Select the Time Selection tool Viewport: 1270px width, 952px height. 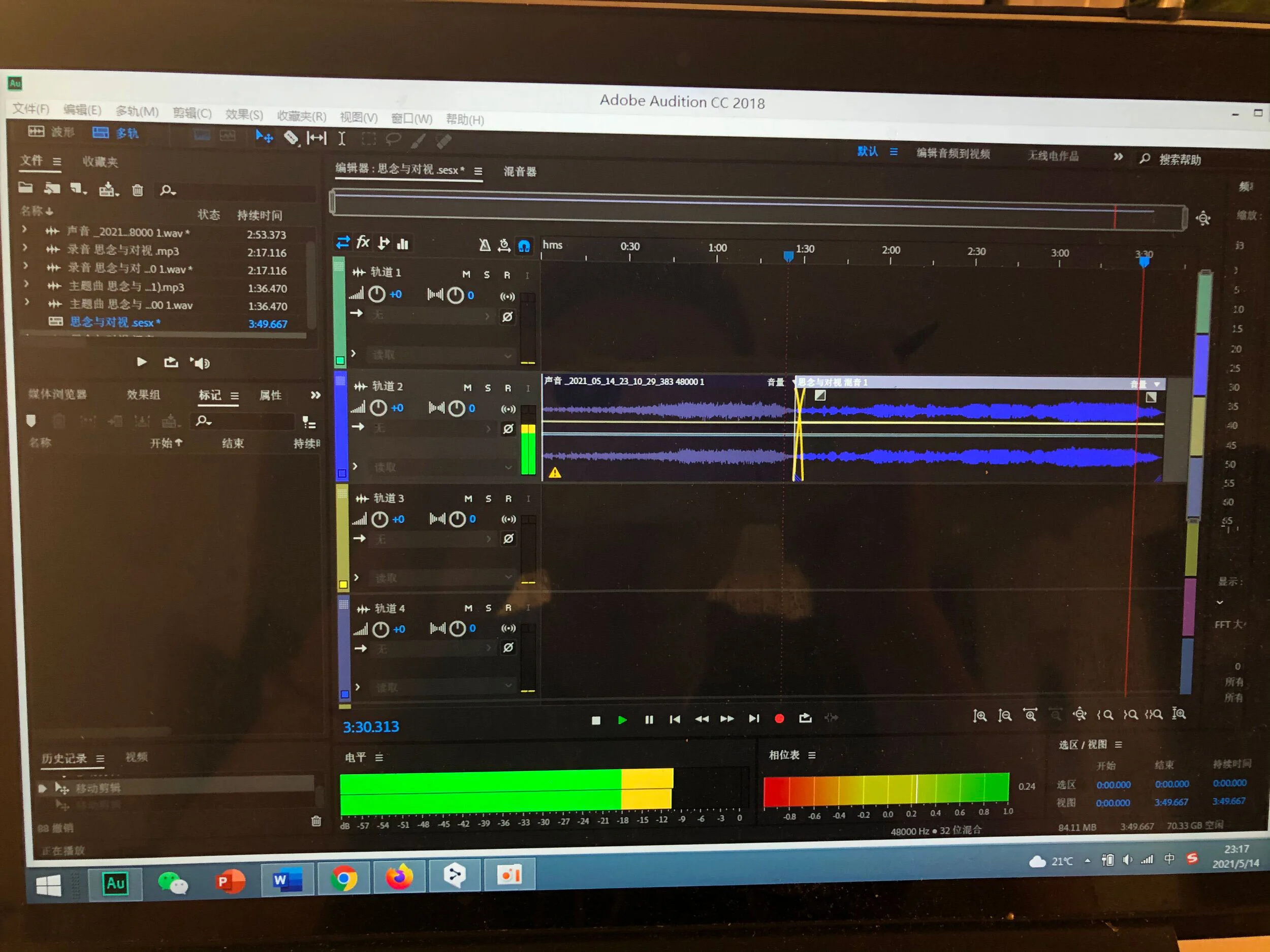pyautogui.click(x=341, y=138)
